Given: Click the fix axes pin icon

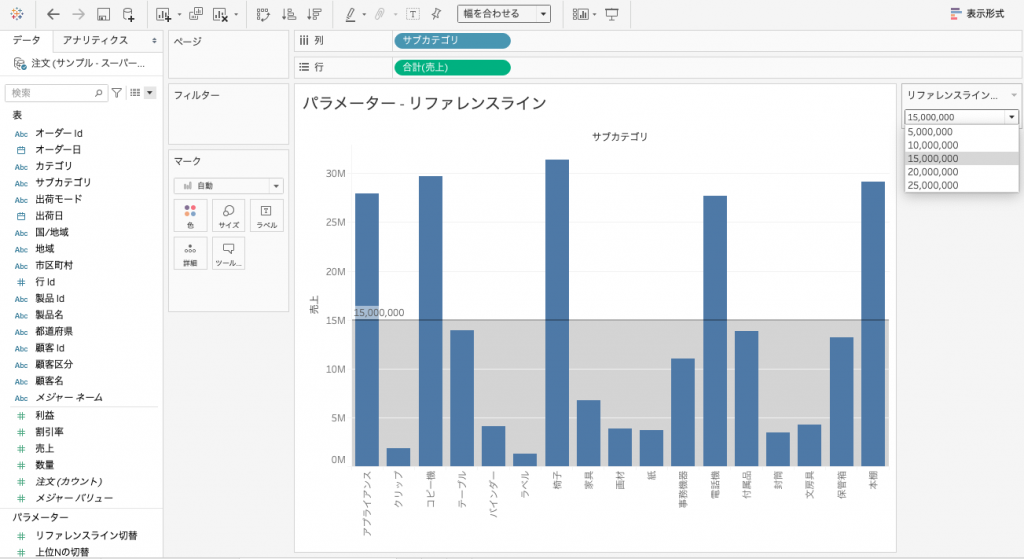Looking at the screenshot, I should [x=436, y=14].
